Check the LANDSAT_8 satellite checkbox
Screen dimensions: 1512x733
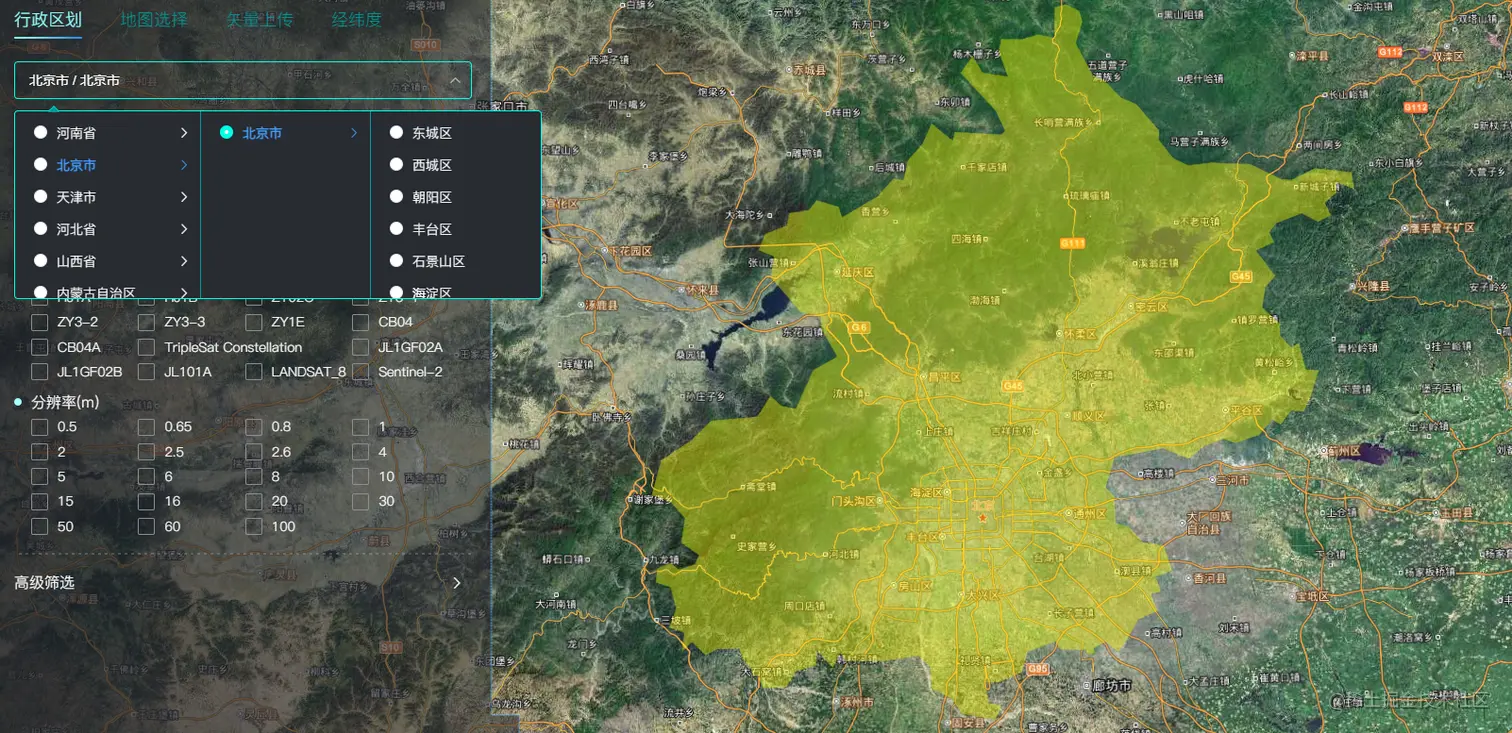pos(254,372)
